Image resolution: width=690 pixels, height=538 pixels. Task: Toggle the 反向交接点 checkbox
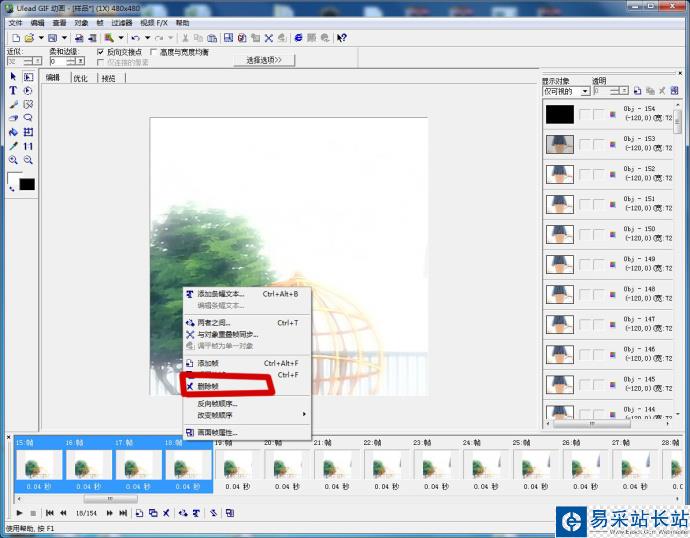[101, 52]
